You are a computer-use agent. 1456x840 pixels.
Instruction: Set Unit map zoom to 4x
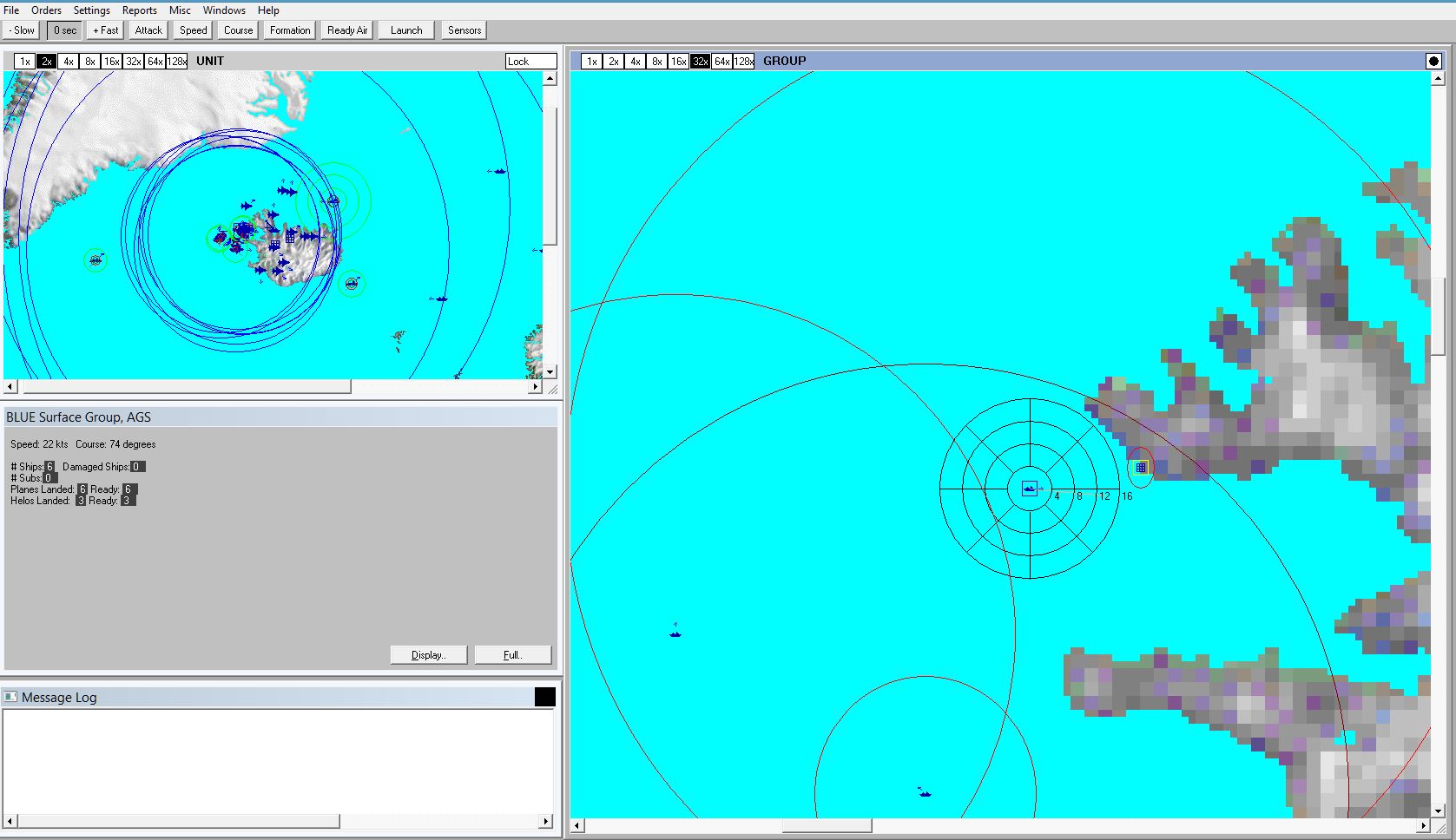pyautogui.click(x=69, y=61)
